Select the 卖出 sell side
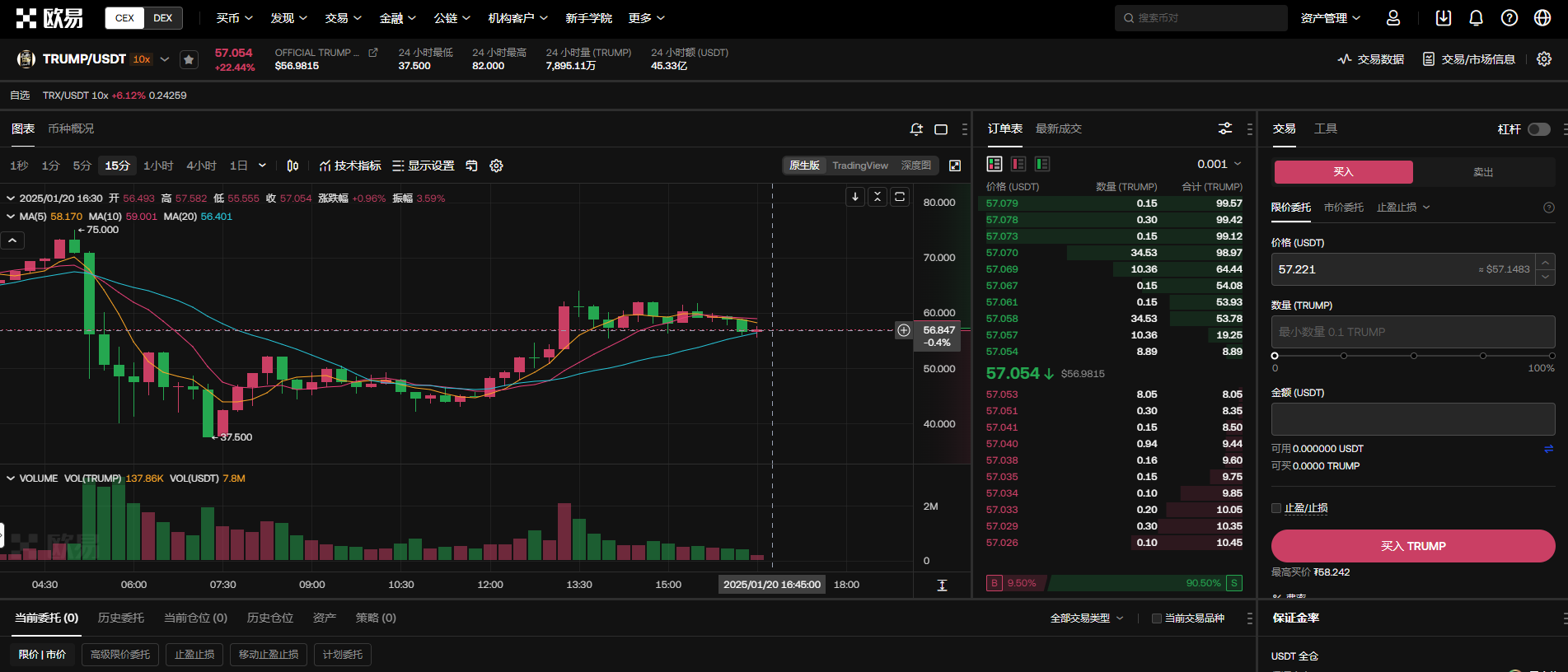 (x=1483, y=172)
